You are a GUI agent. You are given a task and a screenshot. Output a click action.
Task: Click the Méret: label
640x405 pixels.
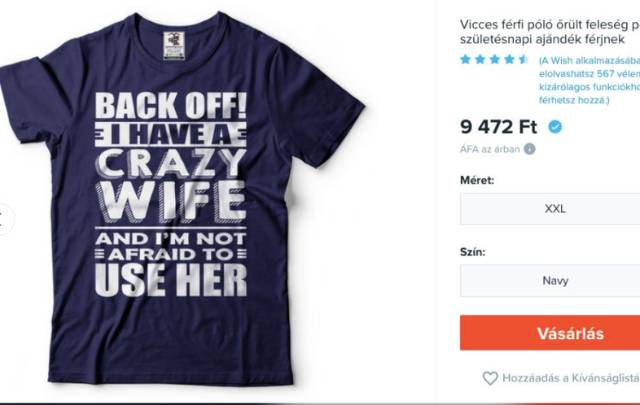point(477,180)
